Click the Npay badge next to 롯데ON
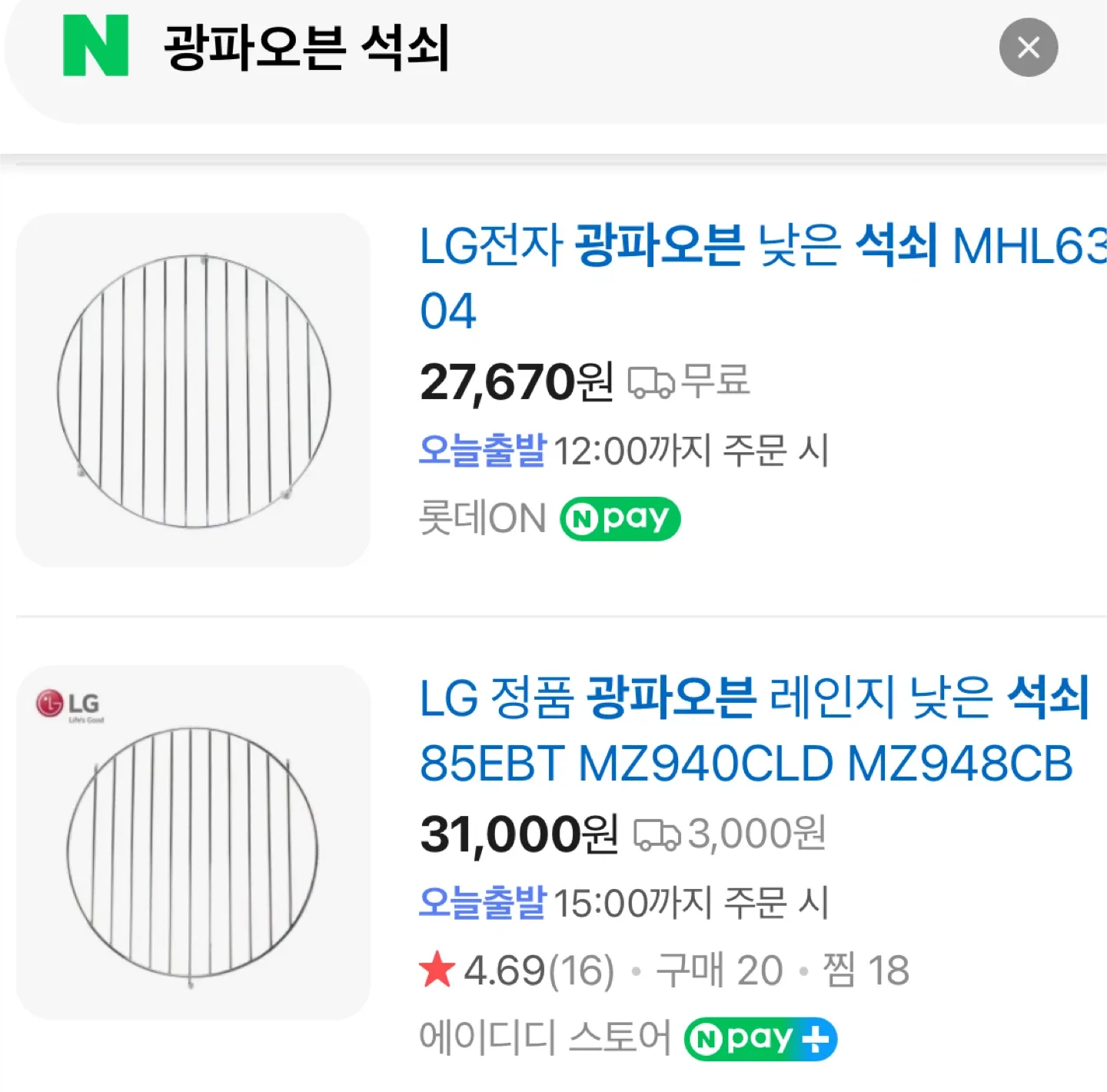This screenshot has width=1107, height=1092. [x=620, y=519]
